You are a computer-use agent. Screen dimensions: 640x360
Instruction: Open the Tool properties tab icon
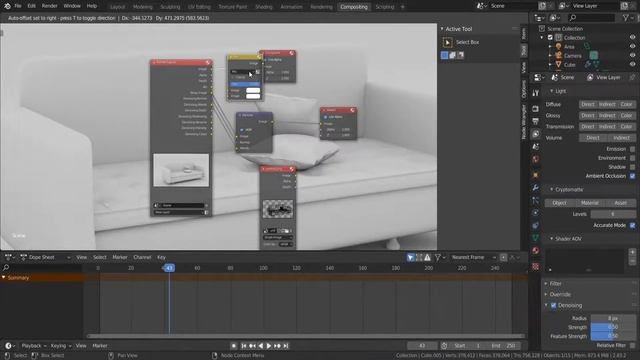coord(536,93)
